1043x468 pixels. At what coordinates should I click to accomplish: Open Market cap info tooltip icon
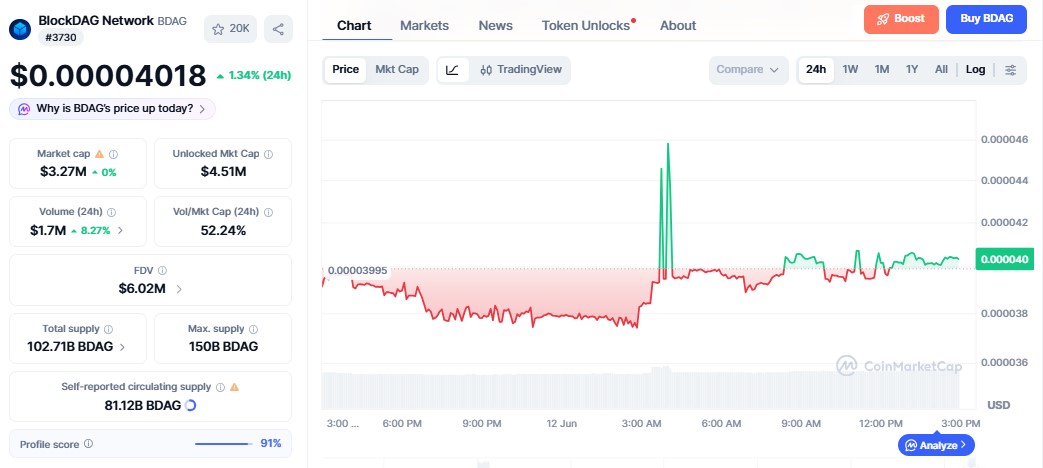pyautogui.click(x=113, y=154)
